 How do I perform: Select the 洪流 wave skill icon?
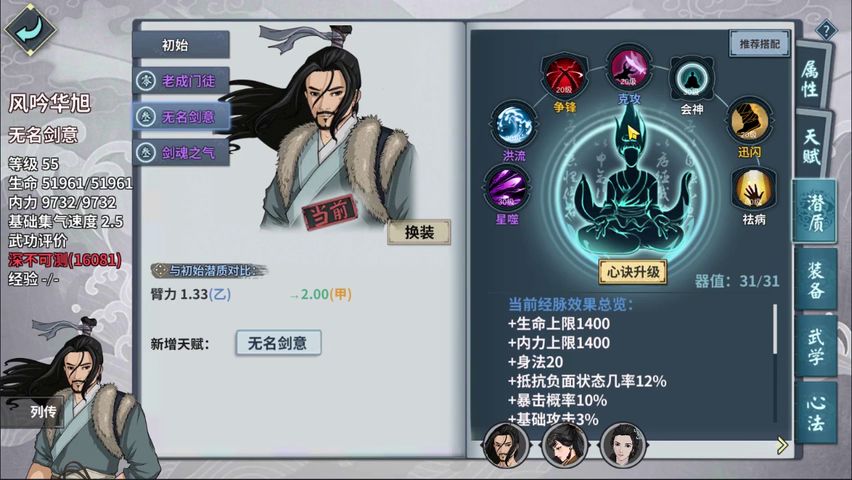(513, 123)
